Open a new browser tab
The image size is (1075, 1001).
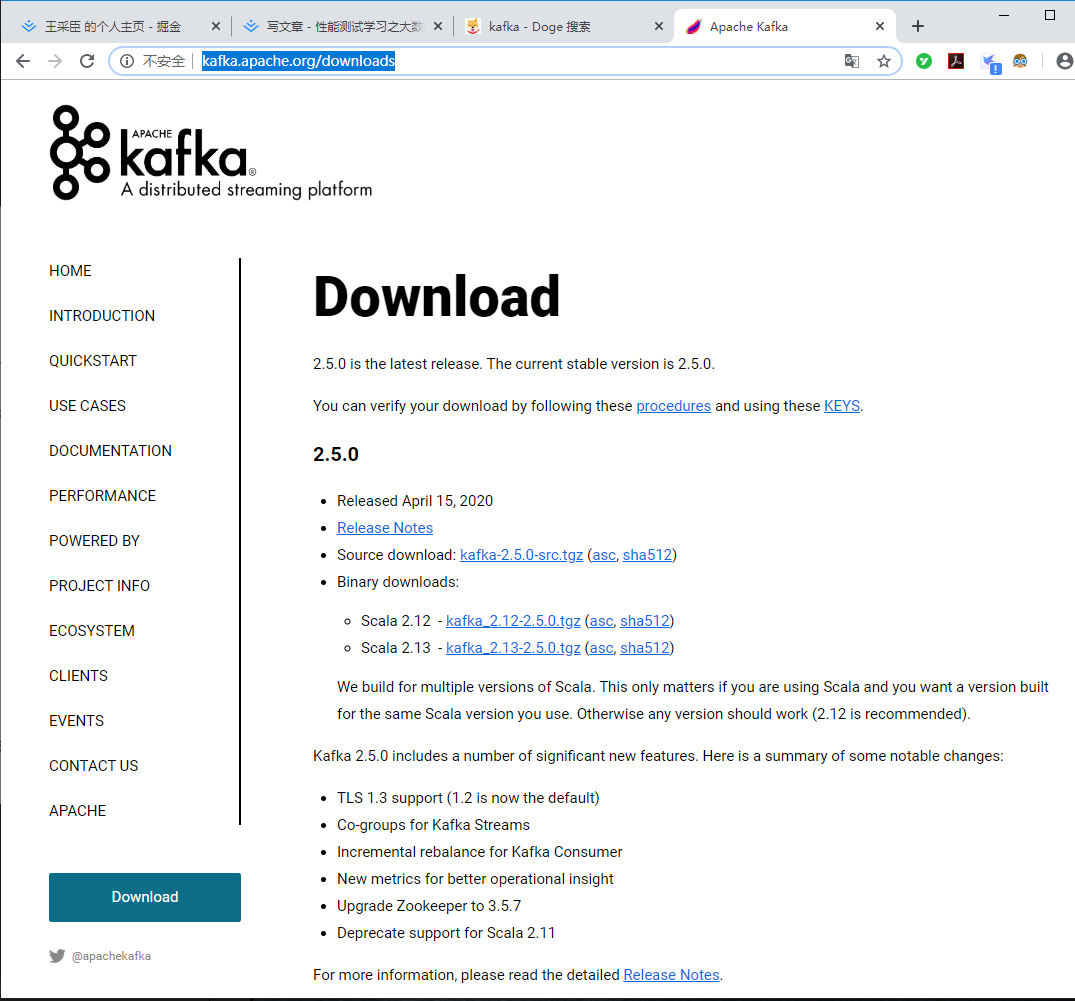pos(918,26)
